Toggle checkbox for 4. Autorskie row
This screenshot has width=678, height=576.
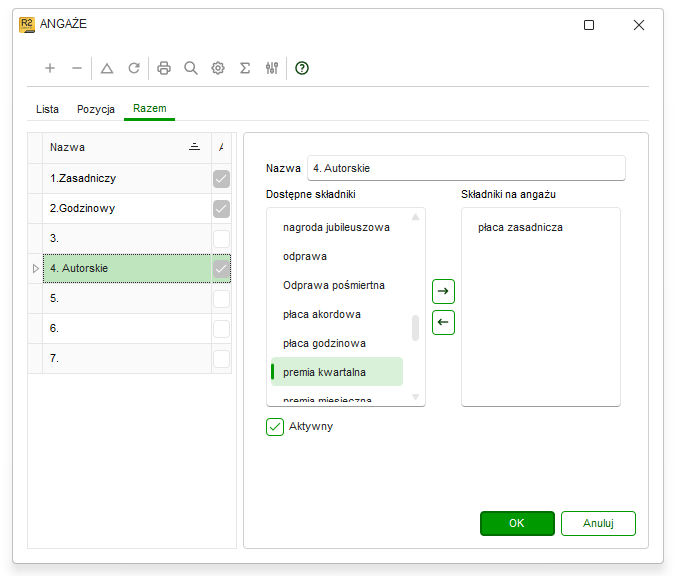point(221,269)
